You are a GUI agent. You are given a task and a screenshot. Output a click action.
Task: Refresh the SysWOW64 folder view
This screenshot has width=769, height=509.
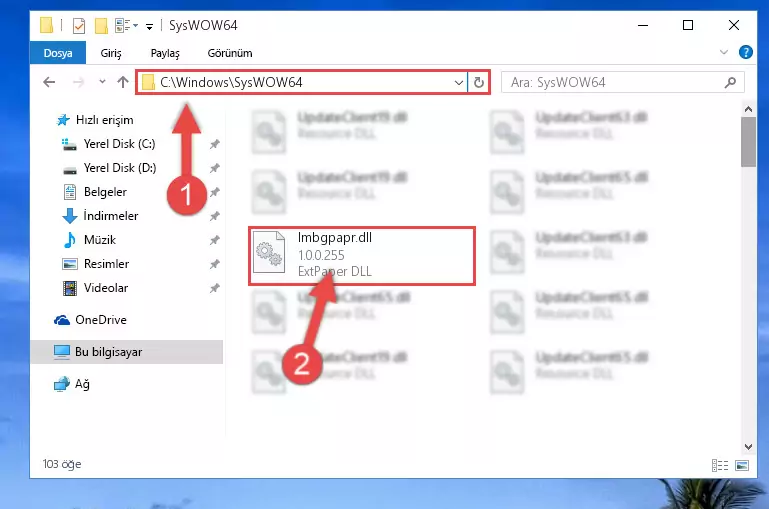click(479, 82)
